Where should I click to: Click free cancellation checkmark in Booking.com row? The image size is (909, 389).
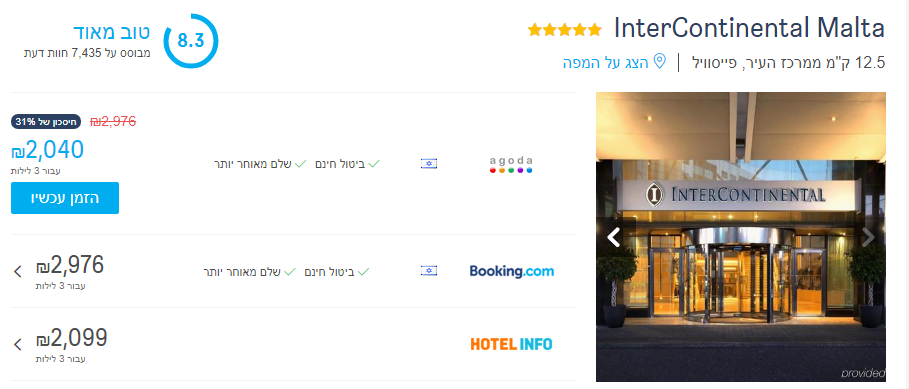[363, 271]
